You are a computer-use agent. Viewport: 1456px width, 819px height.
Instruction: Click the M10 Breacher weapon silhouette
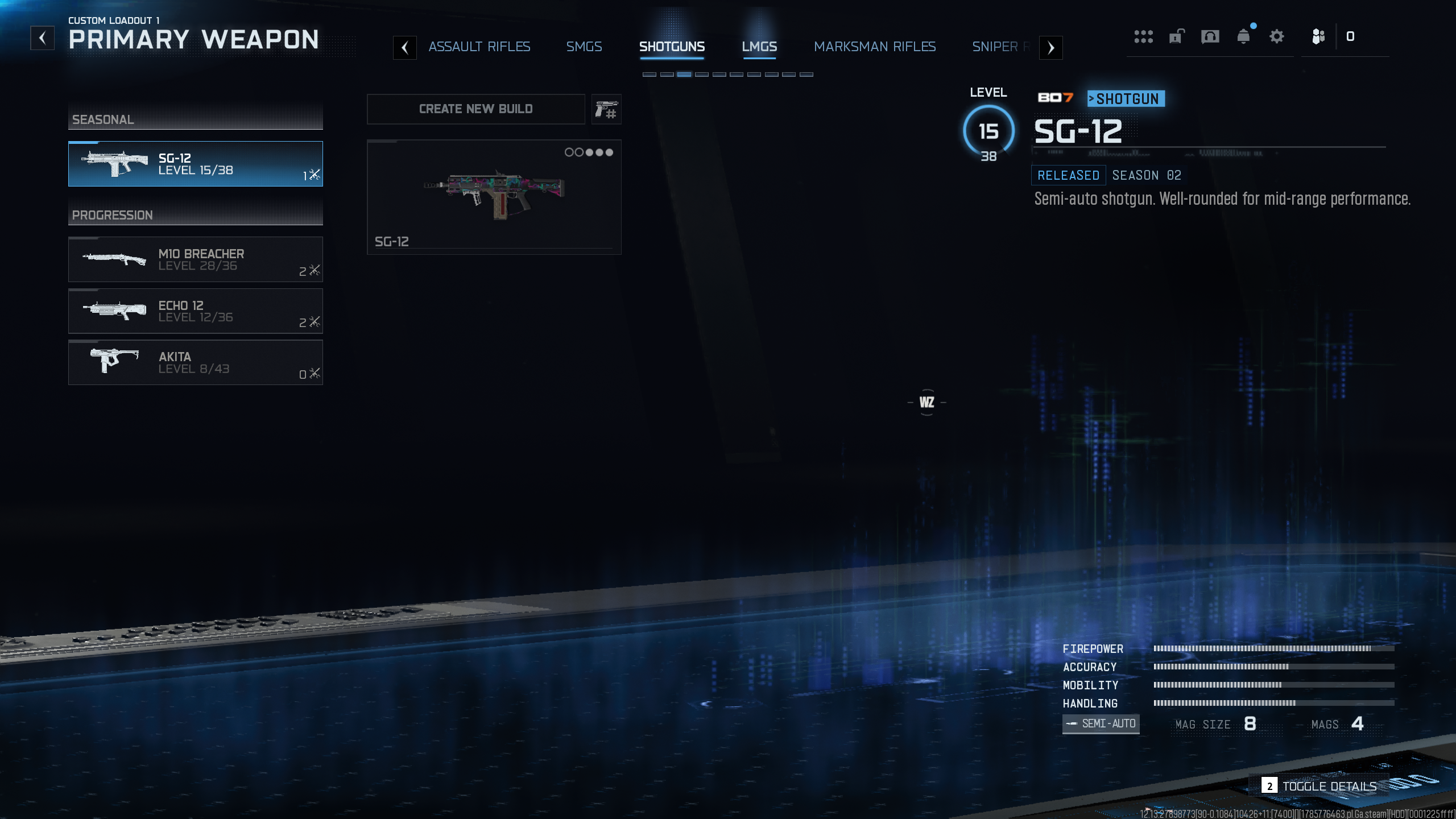pos(114,259)
